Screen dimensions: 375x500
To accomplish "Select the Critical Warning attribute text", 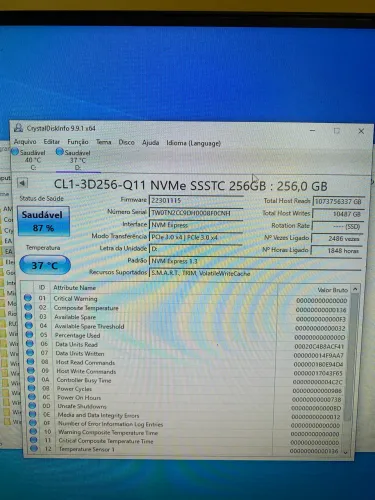I will pyautogui.click(x=75, y=298).
